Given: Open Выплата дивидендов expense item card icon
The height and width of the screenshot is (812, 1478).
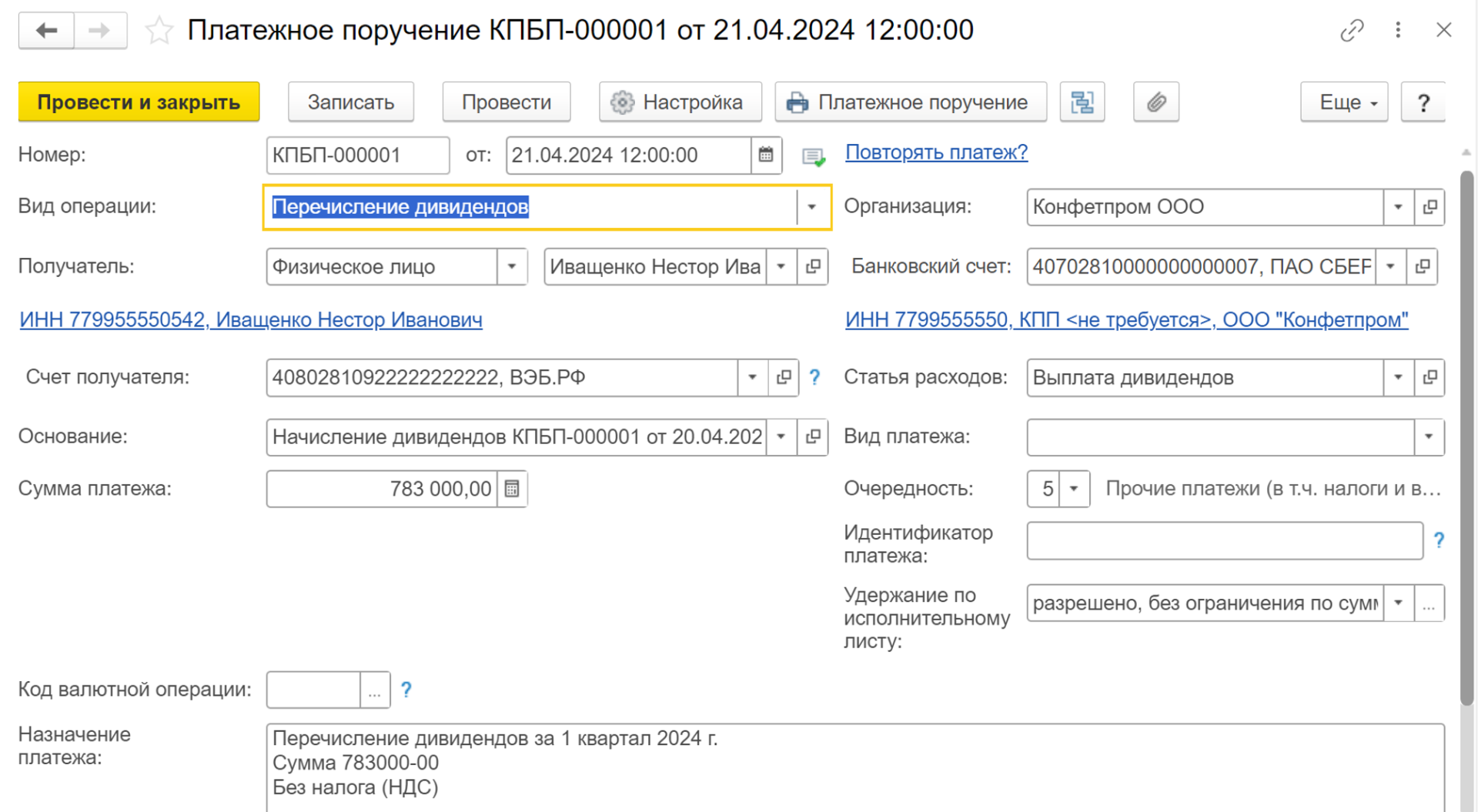Looking at the screenshot, I should point(1430,378).
